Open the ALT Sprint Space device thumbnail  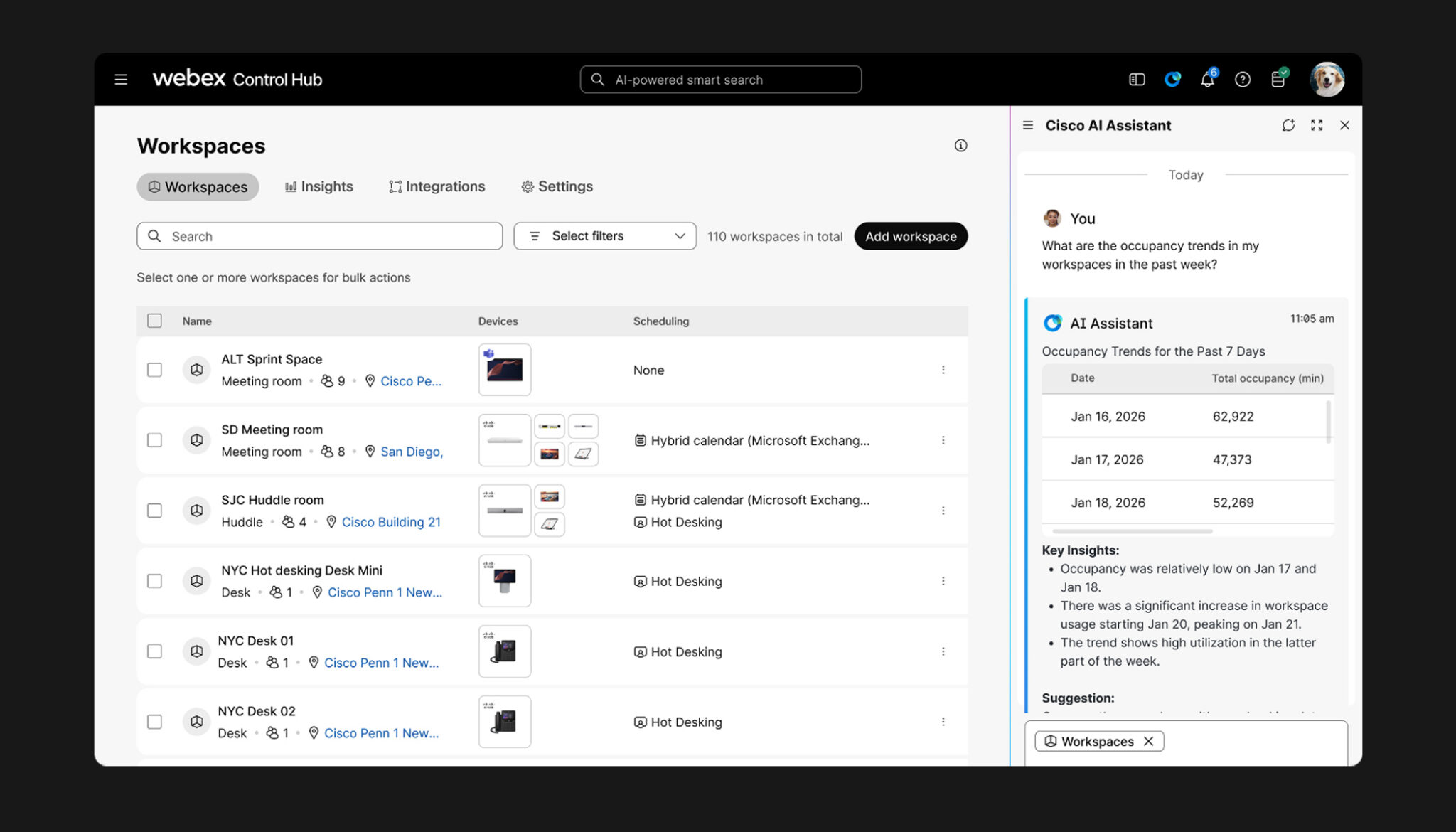click(x=505, y=370)
